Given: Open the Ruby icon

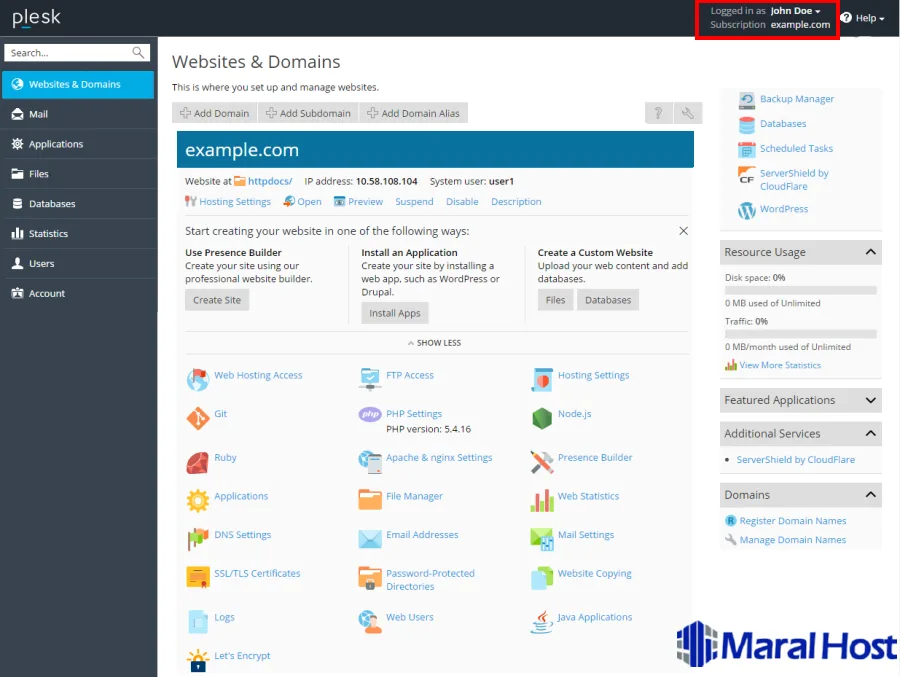Looking at the screenshot, I should pos(198,462).
